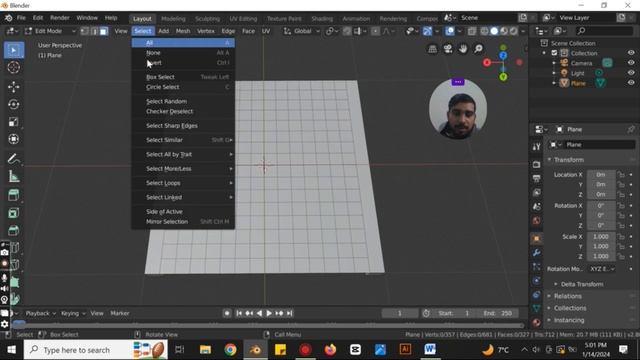
Task: Jump to the end frame
Action: click(x=289, y=313)
